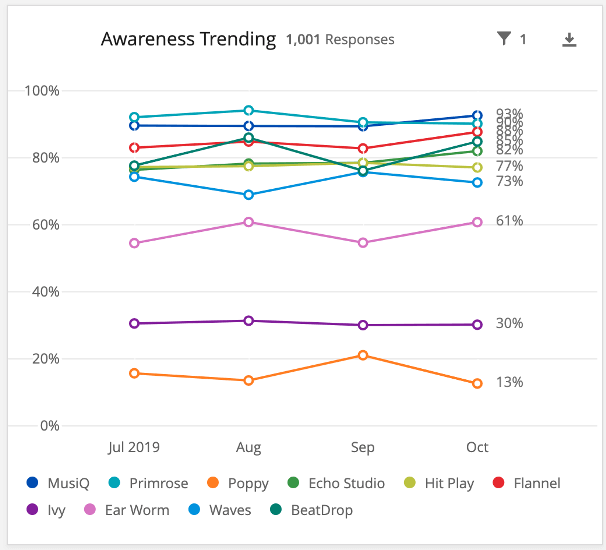Screen dimensions: 606x550
Task: Click the Hit Play legend item
Action: point(438,483)
